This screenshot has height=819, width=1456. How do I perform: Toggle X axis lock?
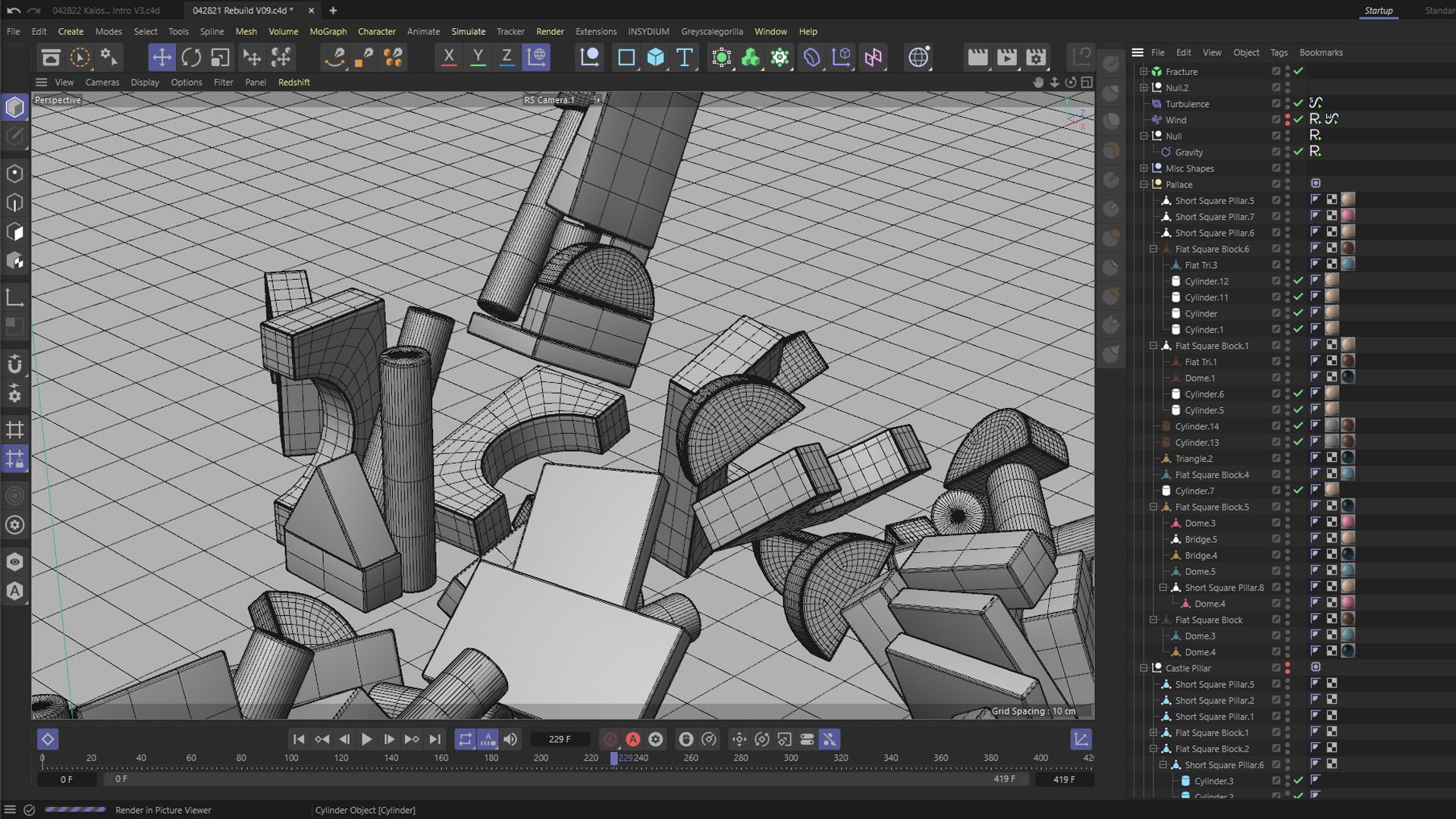point(449,58)
